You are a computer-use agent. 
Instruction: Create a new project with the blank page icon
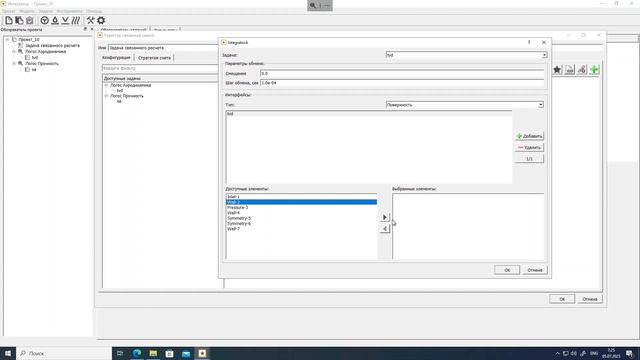[x=9, y=20]
